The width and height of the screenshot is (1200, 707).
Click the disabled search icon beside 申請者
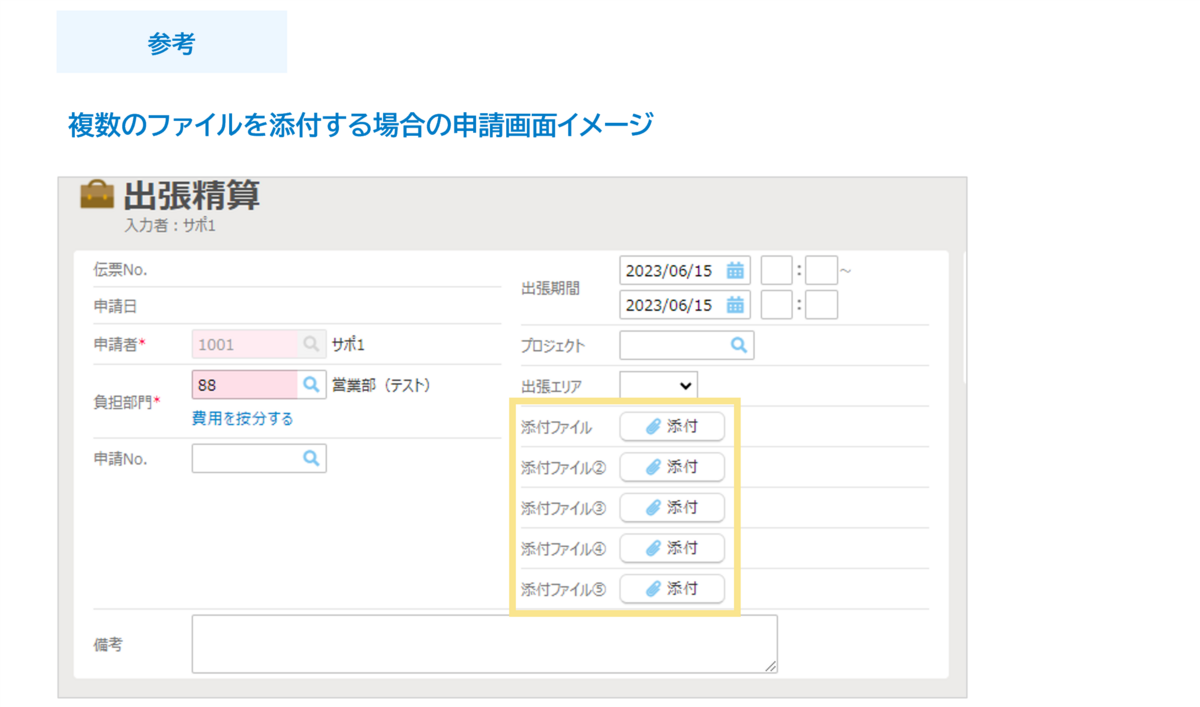click(311, 344)
